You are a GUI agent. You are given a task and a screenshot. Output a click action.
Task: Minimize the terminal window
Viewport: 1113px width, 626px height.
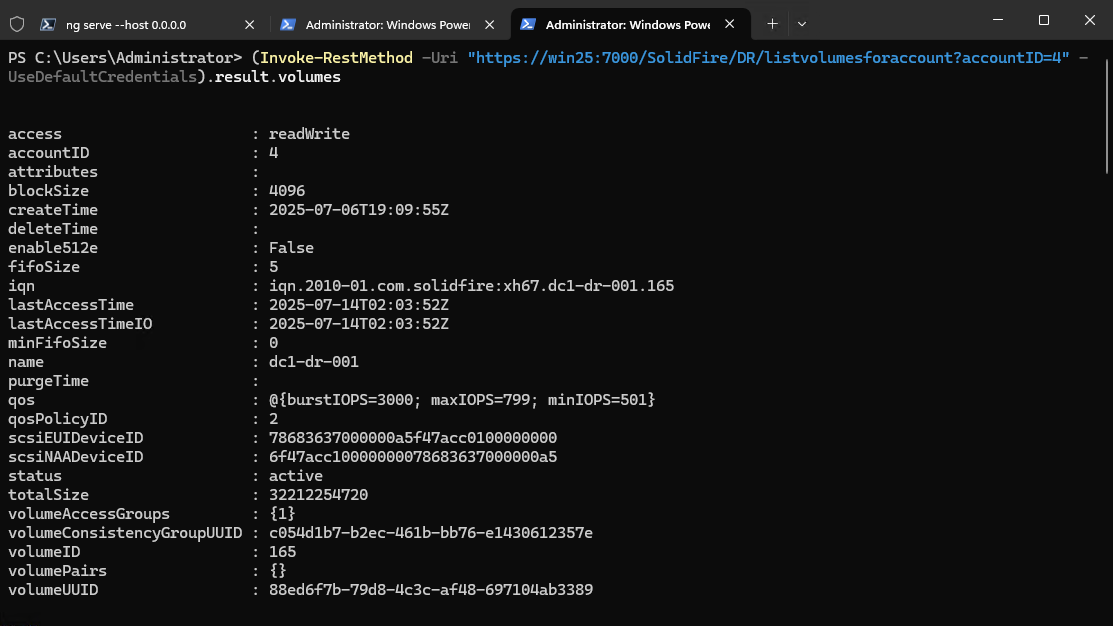point(998,20)
